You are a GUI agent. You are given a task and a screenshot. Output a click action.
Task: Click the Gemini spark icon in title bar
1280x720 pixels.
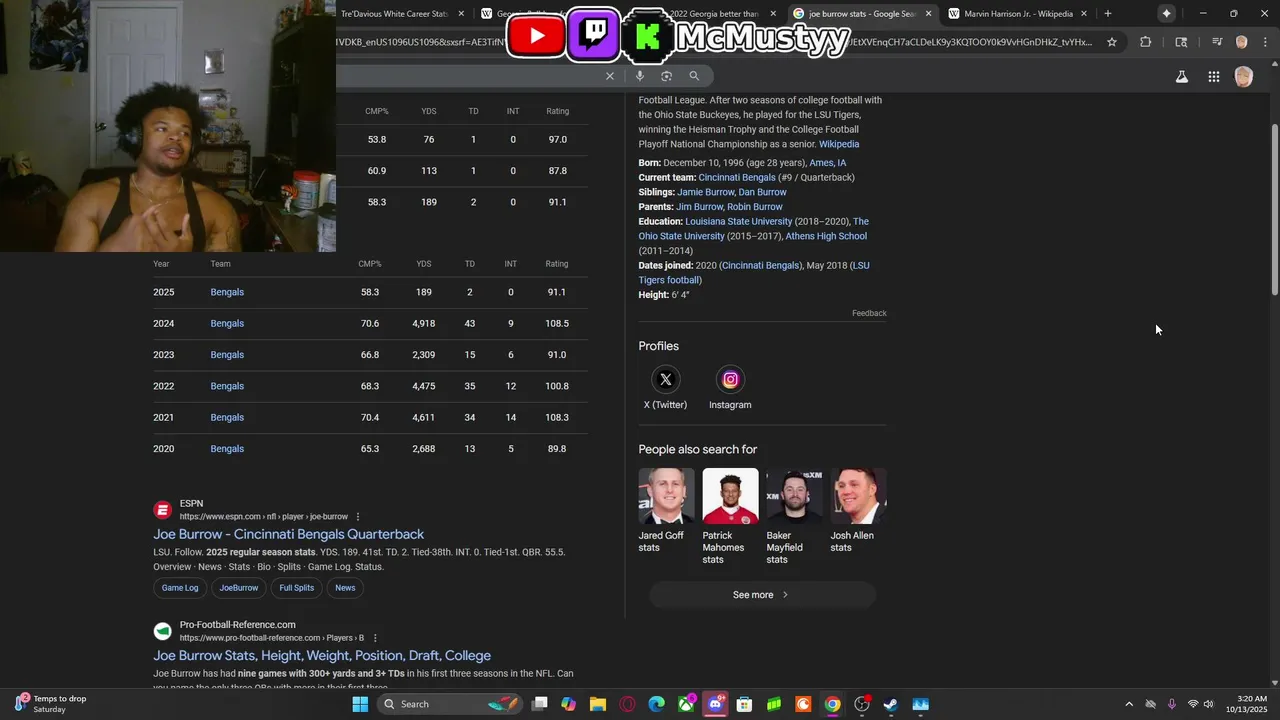pyautogui.click(x=1166, y=14)
